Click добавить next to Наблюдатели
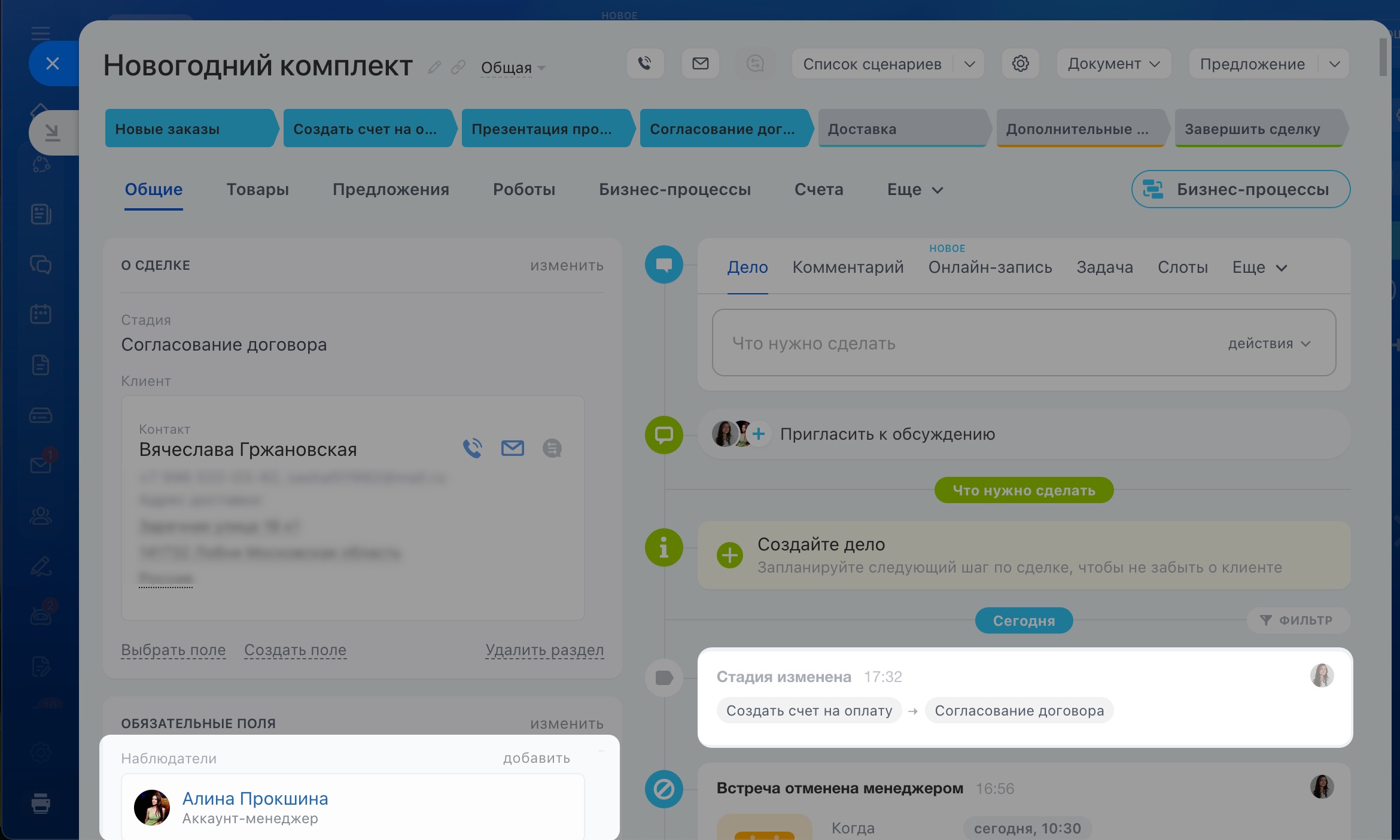The width and height of the screenshot is (1400, 840). (536, 759)
